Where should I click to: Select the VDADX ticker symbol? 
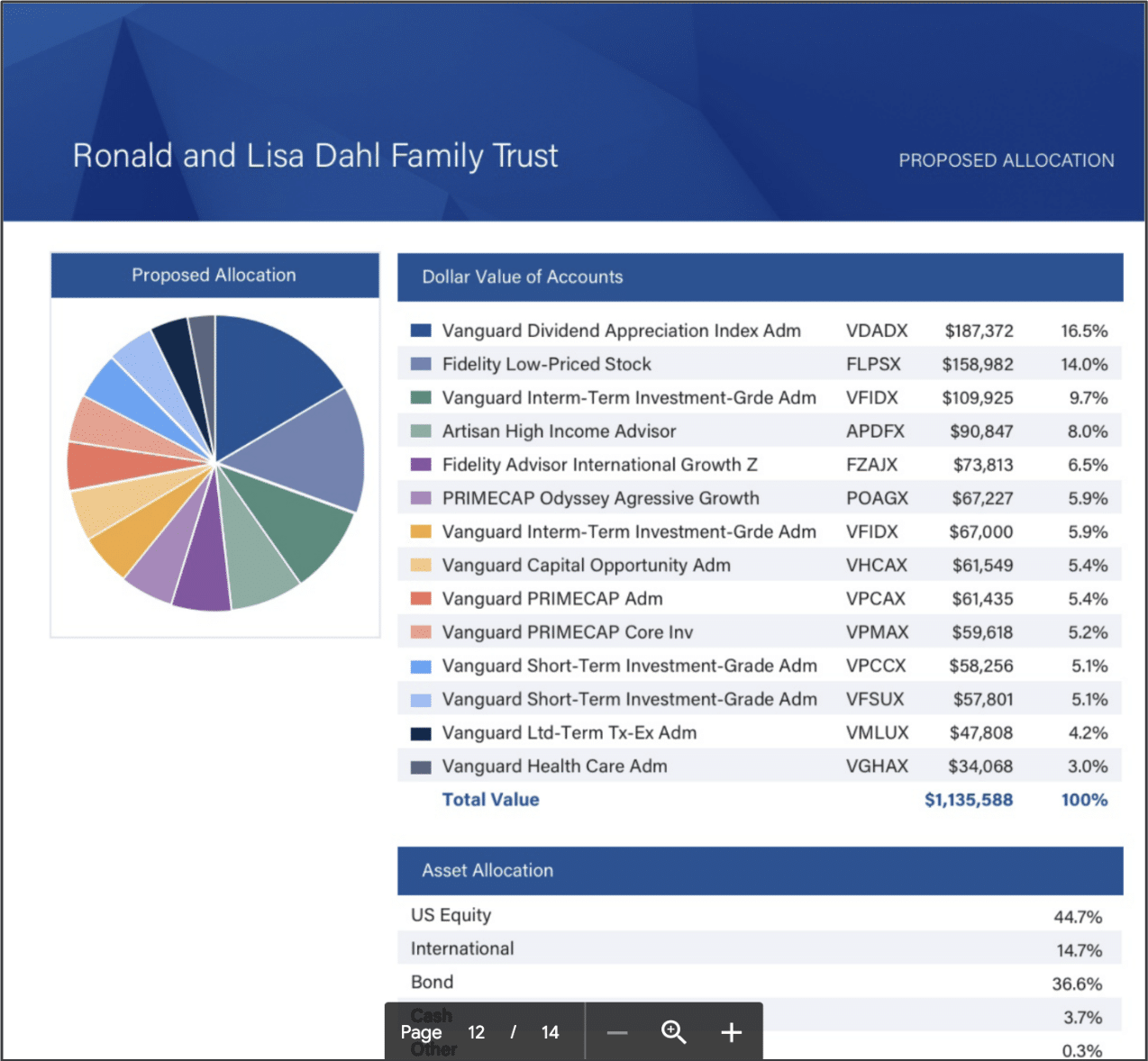point(876,331)
